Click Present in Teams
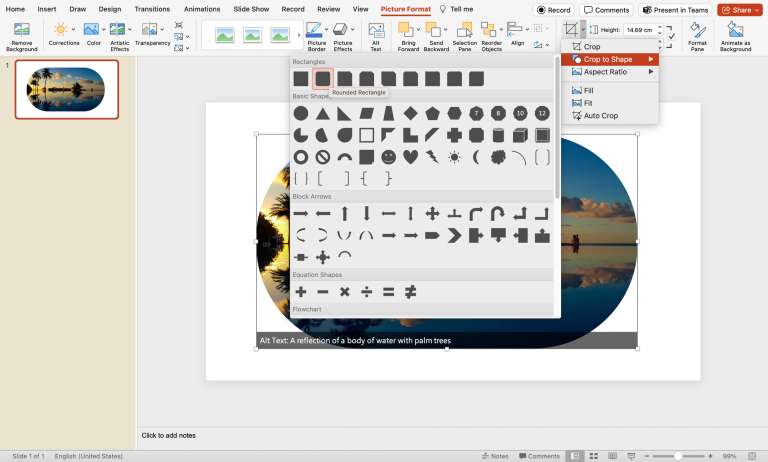 point(675,10)
